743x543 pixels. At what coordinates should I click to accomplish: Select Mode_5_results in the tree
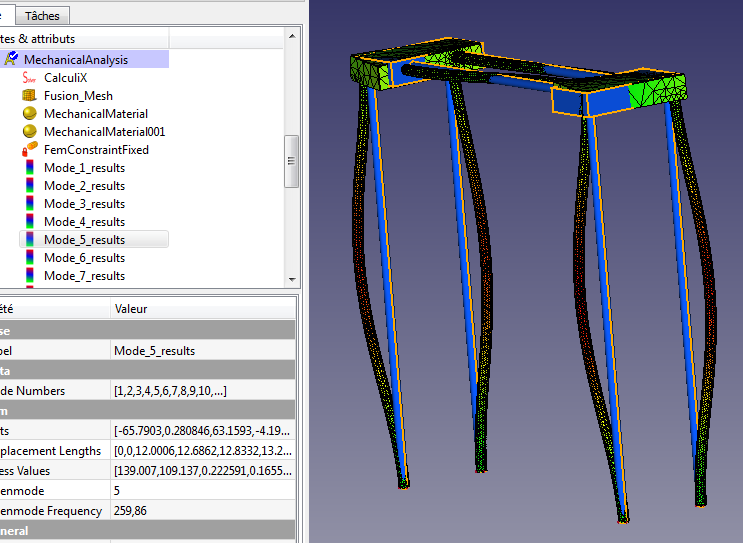click(84, 240)
